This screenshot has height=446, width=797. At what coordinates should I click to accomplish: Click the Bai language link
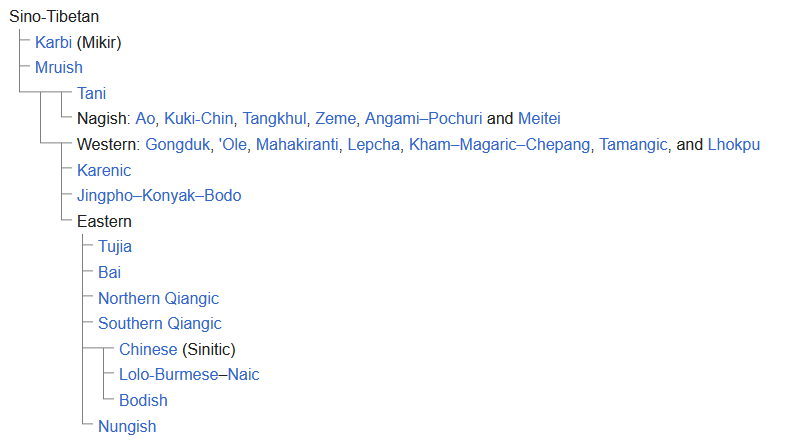pyautogui.click(x=109, y=273)
